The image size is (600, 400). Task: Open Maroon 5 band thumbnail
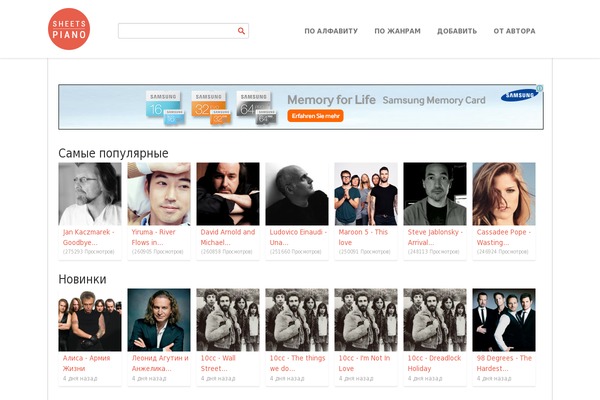[x=366, y=194]
